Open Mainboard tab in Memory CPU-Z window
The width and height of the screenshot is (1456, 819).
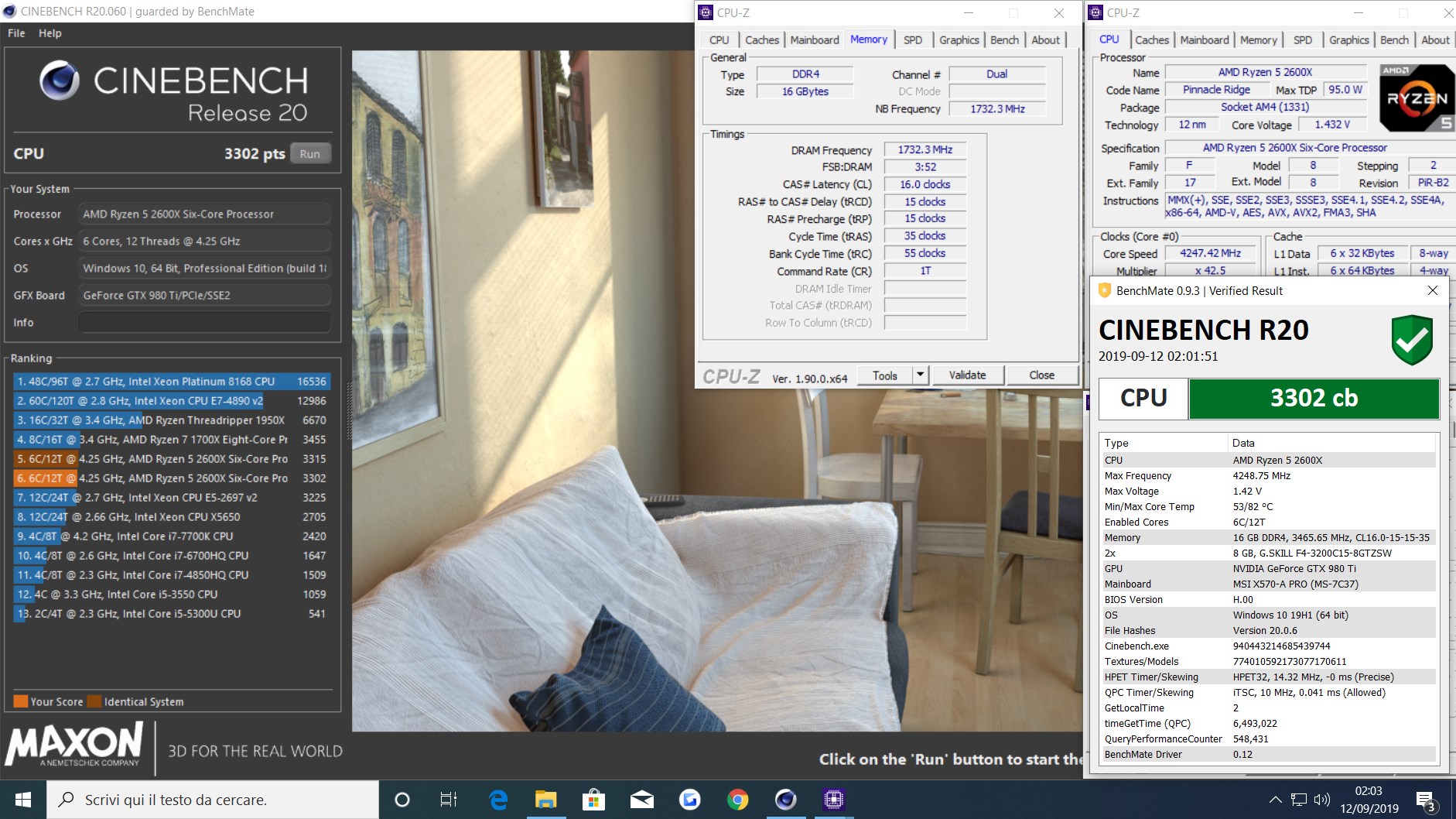tap(815, 39)
